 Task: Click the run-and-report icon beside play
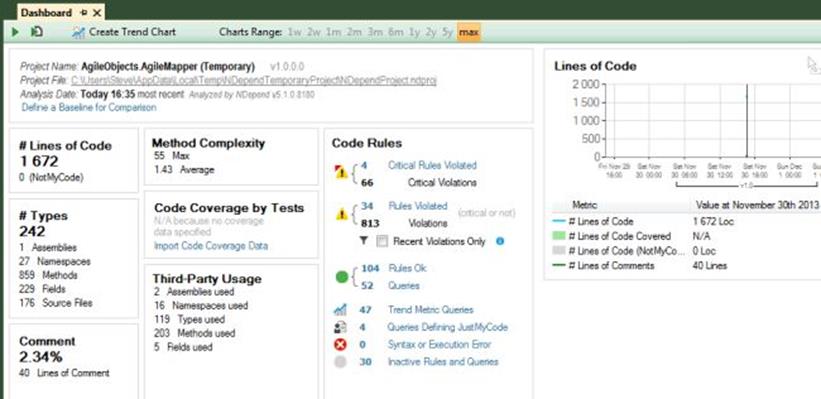click(36, 32)
